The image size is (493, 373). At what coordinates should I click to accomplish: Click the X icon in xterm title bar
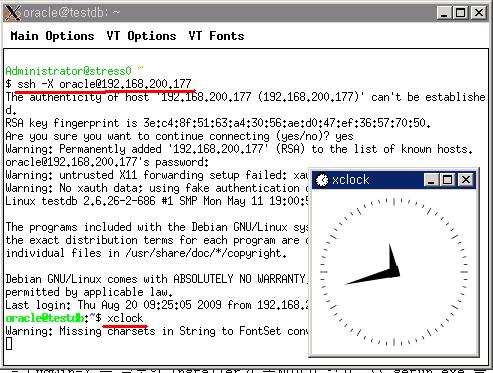pyautogui.click(x=12, y=13)
